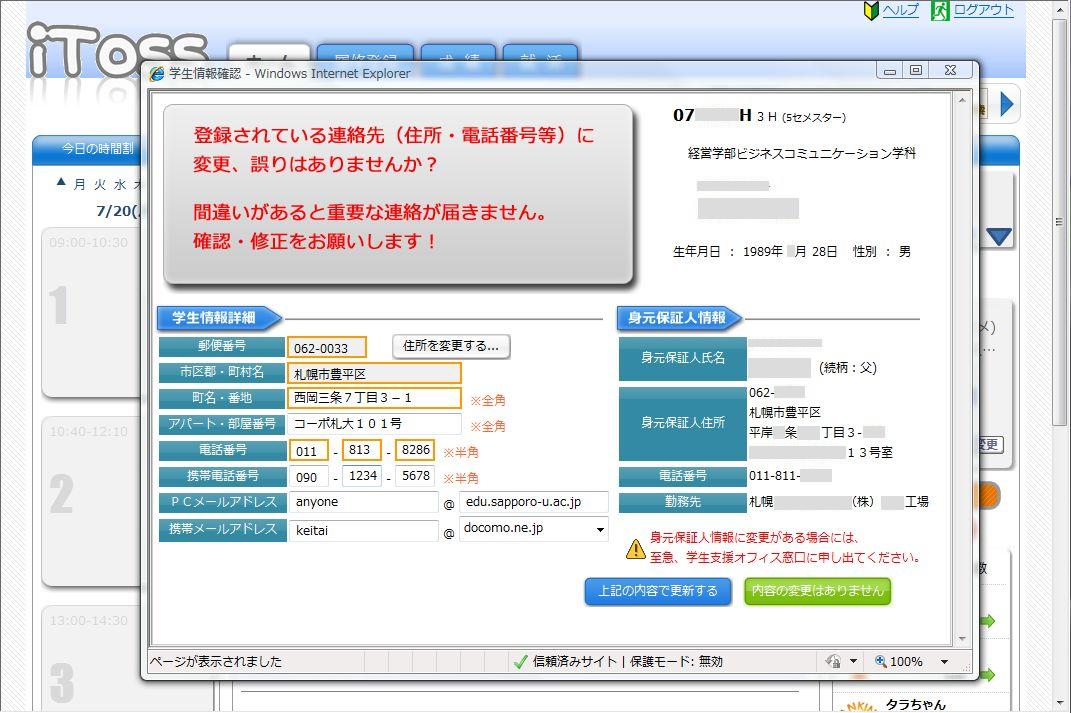Click the Internet Explorer icon in the title bar
The width and height of the screenshot is (1071, 713).
[157, 74]
